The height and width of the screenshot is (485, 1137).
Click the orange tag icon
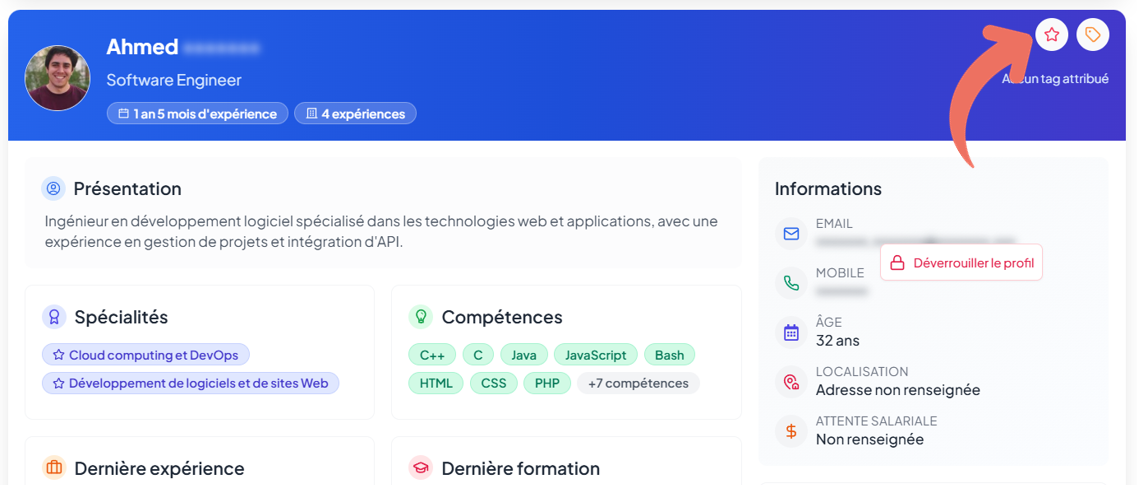[1093, 35]
